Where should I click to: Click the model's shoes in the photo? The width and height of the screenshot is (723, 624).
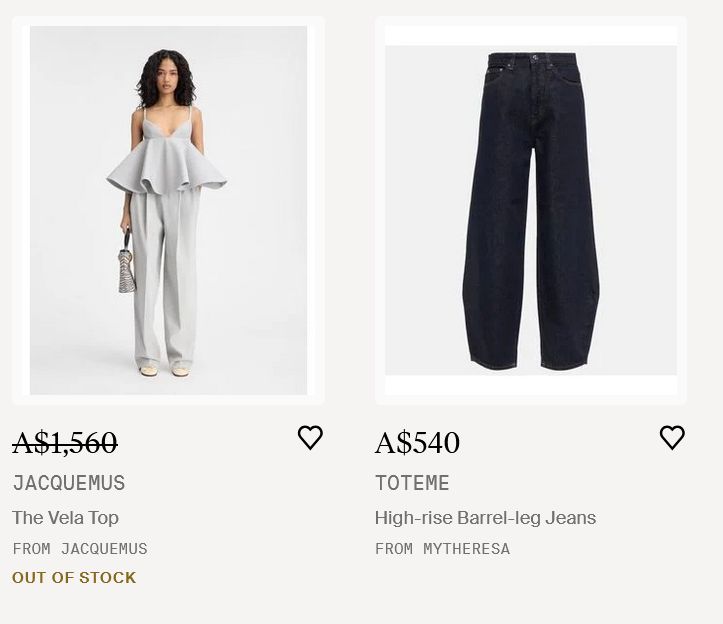pos(164,370)
